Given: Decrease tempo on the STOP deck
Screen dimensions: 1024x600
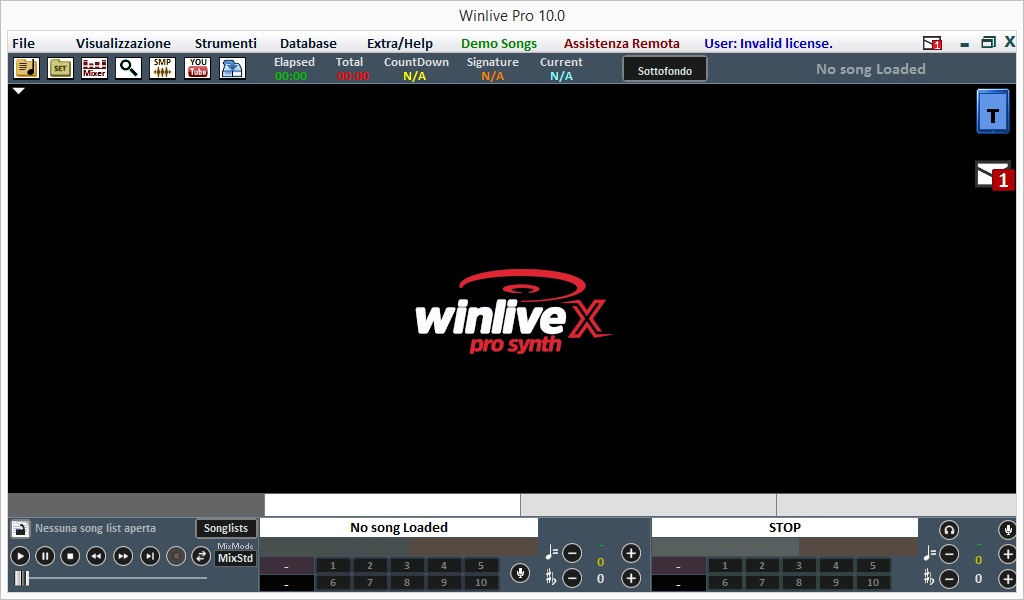Looking at the screenshot, I should 949,554.
